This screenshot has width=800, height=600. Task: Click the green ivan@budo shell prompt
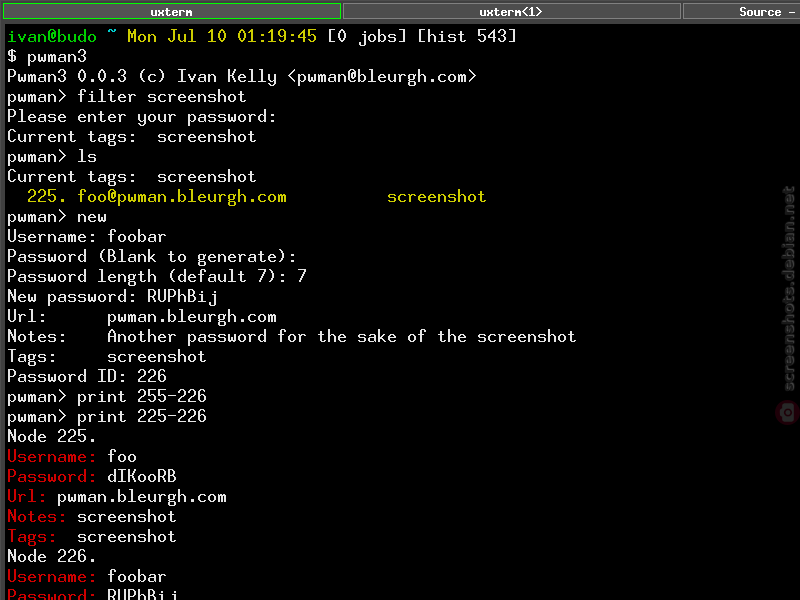coord(52,36)
